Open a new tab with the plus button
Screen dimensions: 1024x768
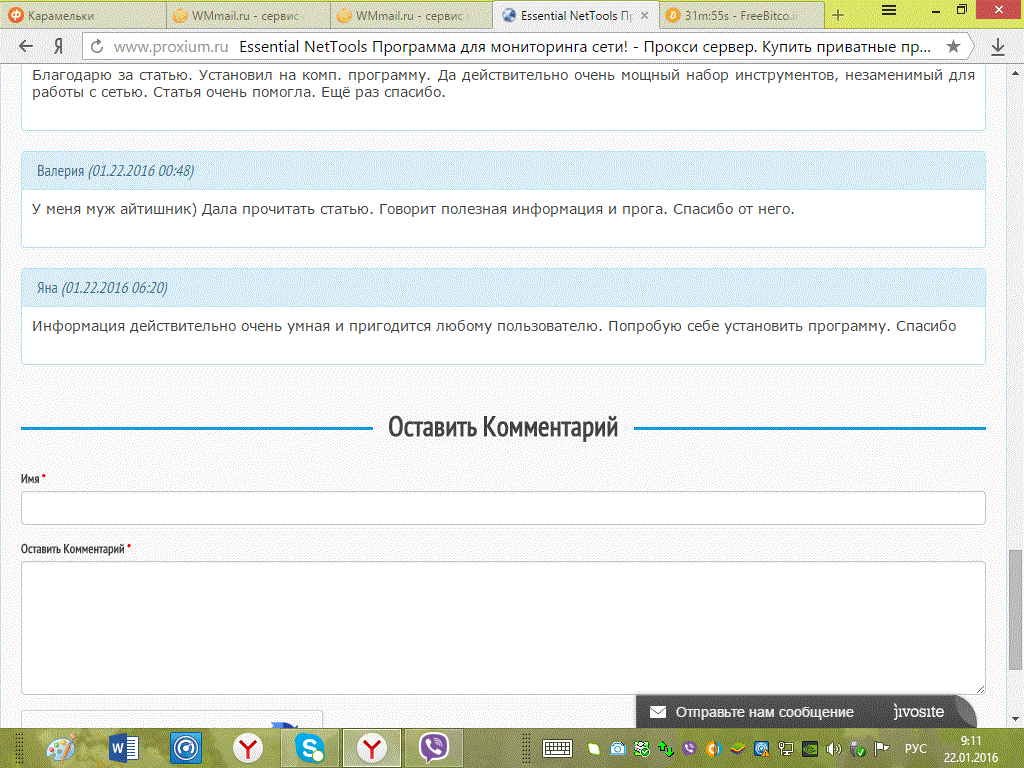(x=838, y=15)
